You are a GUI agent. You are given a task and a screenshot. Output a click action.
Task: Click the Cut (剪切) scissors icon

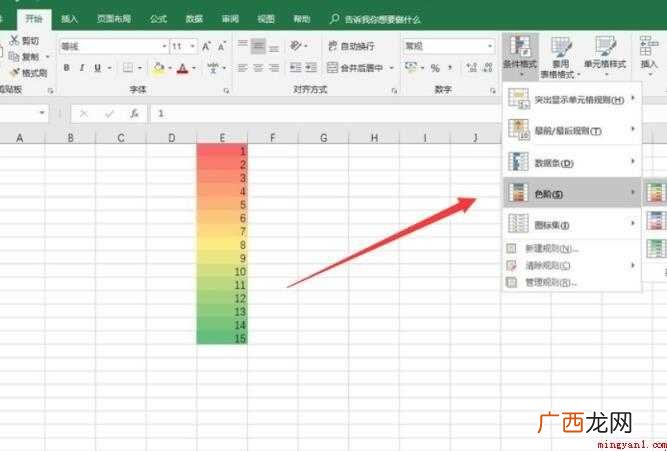14,40
